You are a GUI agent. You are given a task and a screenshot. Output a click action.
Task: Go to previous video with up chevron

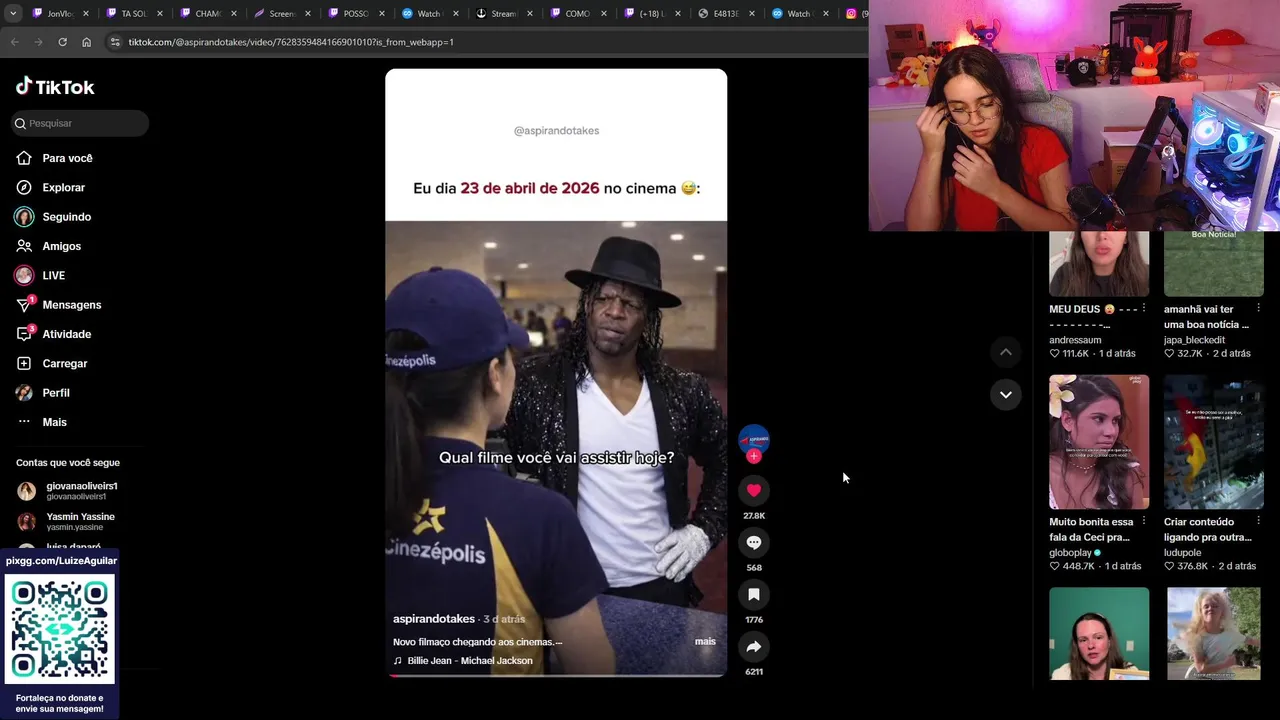click(1006, 352)
